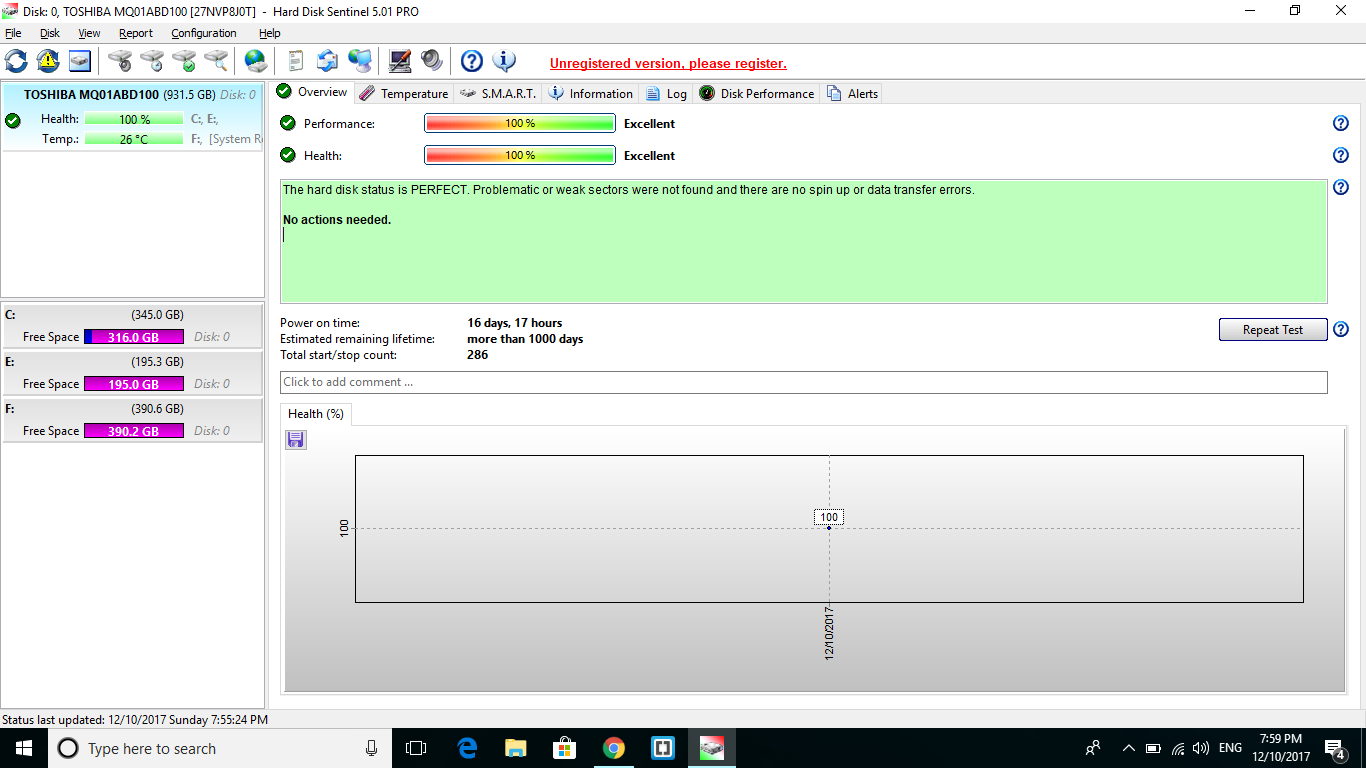Click the disk icon with magnifying glass

coord(216,61)
